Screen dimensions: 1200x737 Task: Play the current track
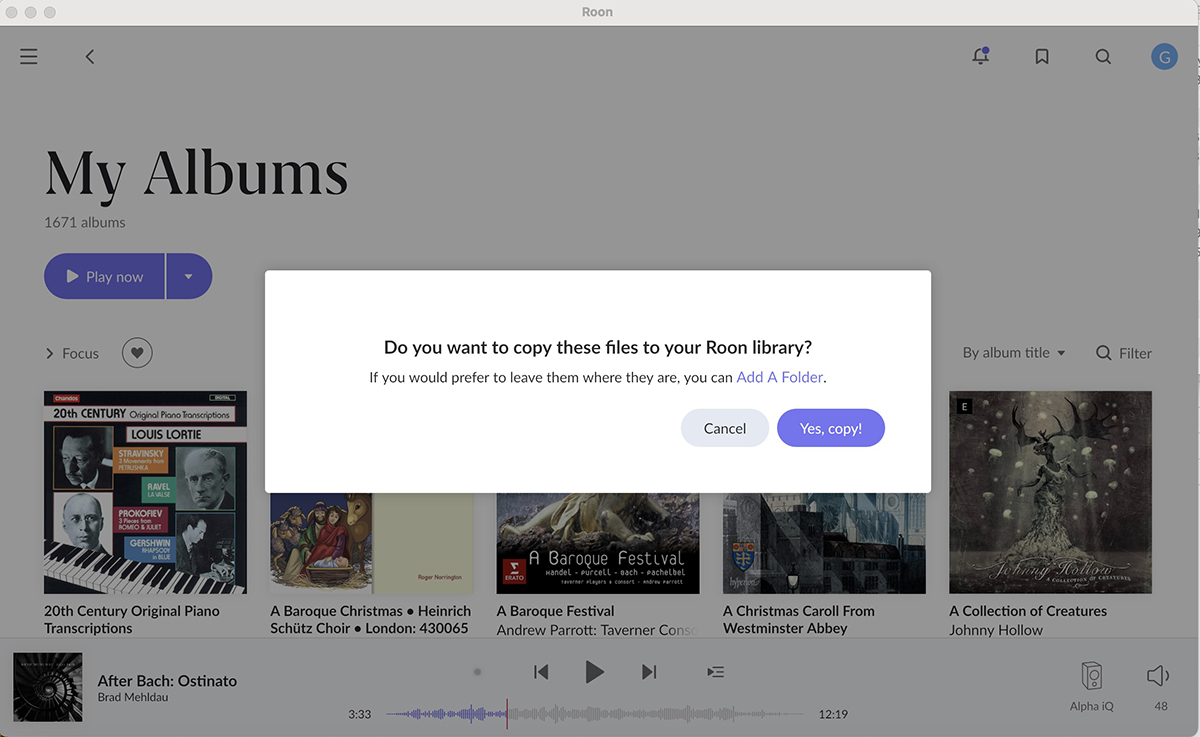(595, 672)
